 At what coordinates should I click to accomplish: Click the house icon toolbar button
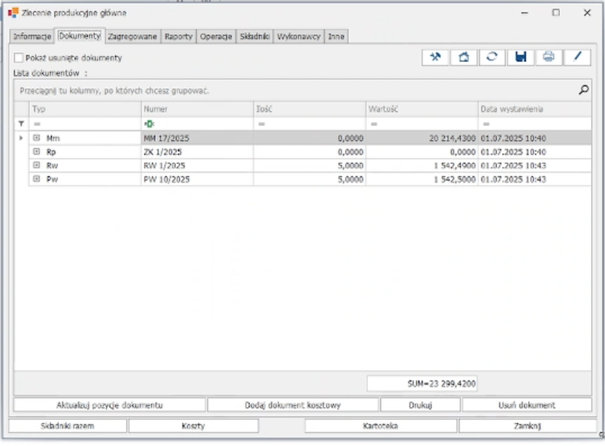click(463, 57)
